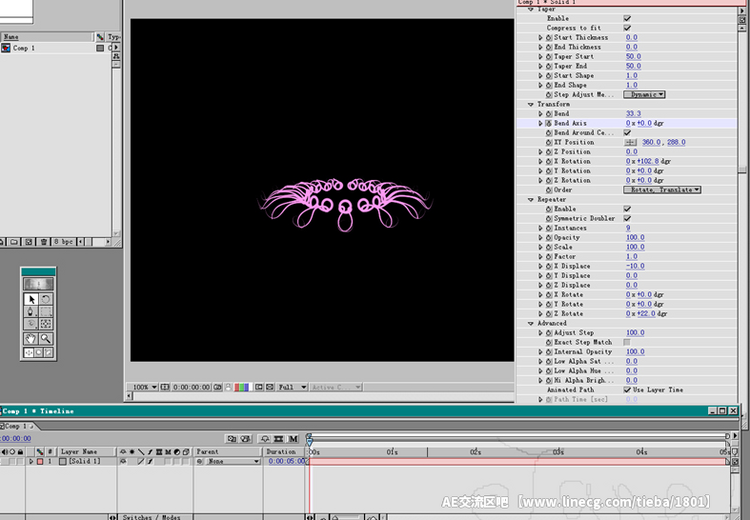Open the Order Rotate, Translate dropdown

662,190
